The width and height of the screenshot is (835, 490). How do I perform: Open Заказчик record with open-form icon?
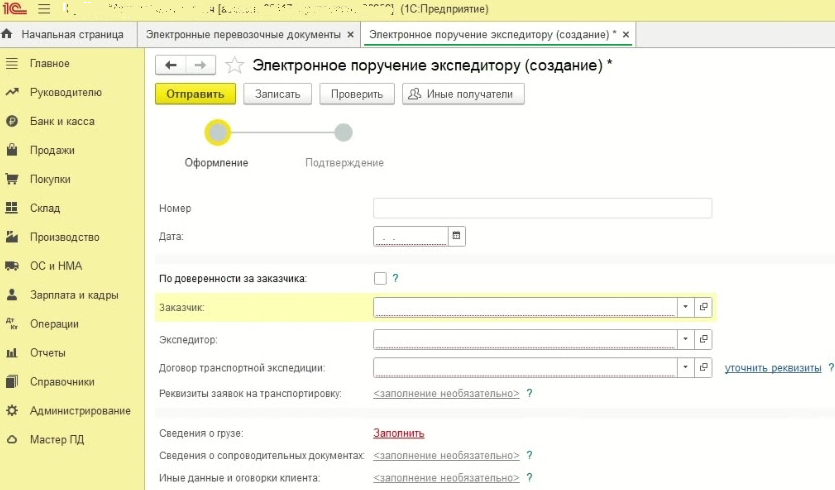point(703,307)
